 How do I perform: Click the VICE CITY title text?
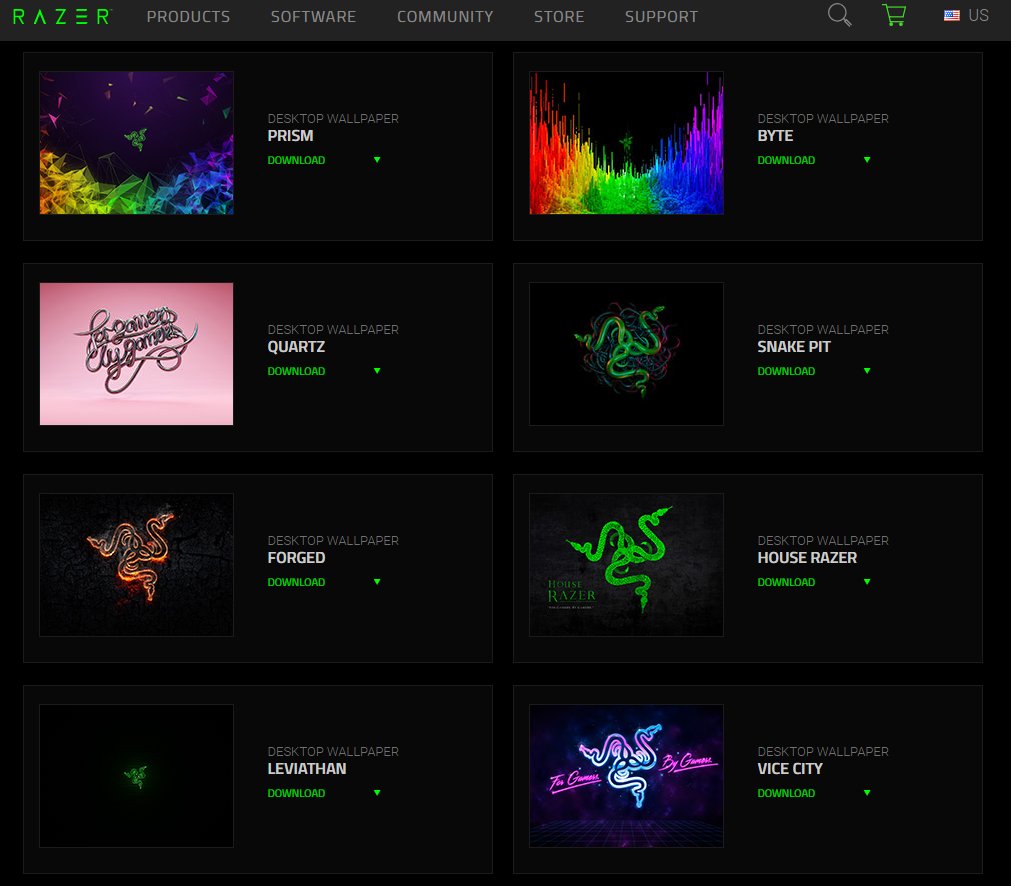click(x=790, y=769)
